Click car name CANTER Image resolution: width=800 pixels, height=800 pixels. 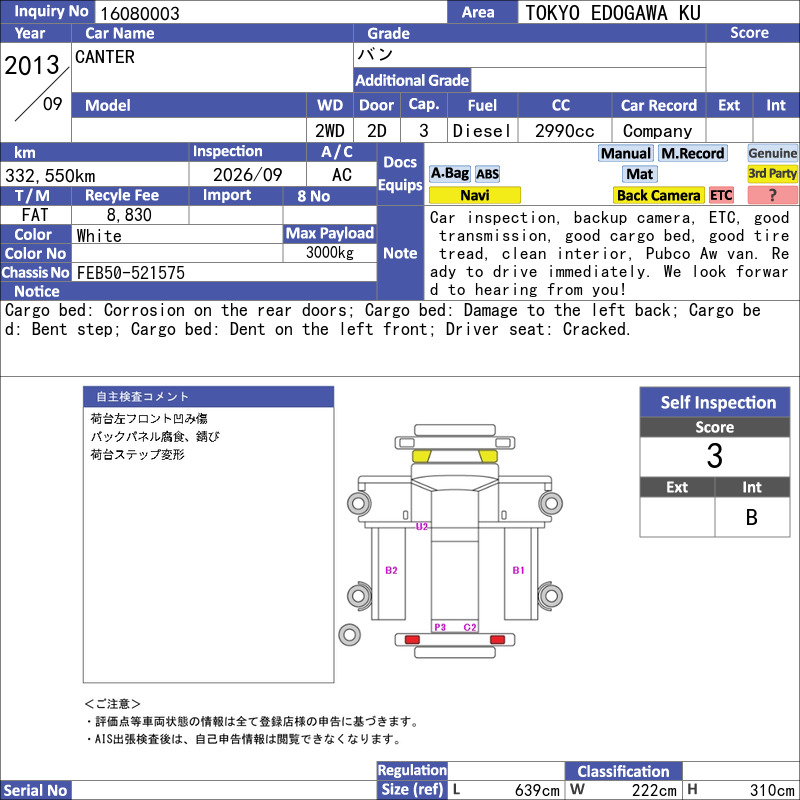(105, 57)
